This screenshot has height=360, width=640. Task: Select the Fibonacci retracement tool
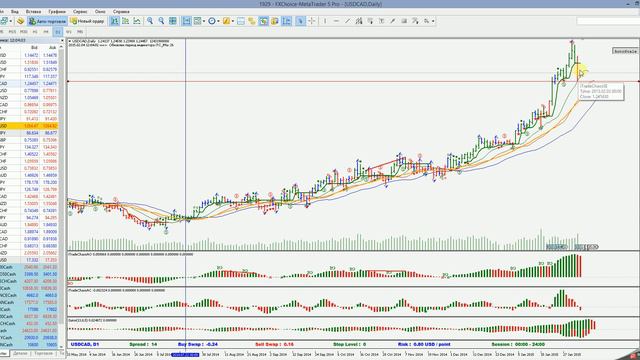pyautogui.click(x=370, y=21)
